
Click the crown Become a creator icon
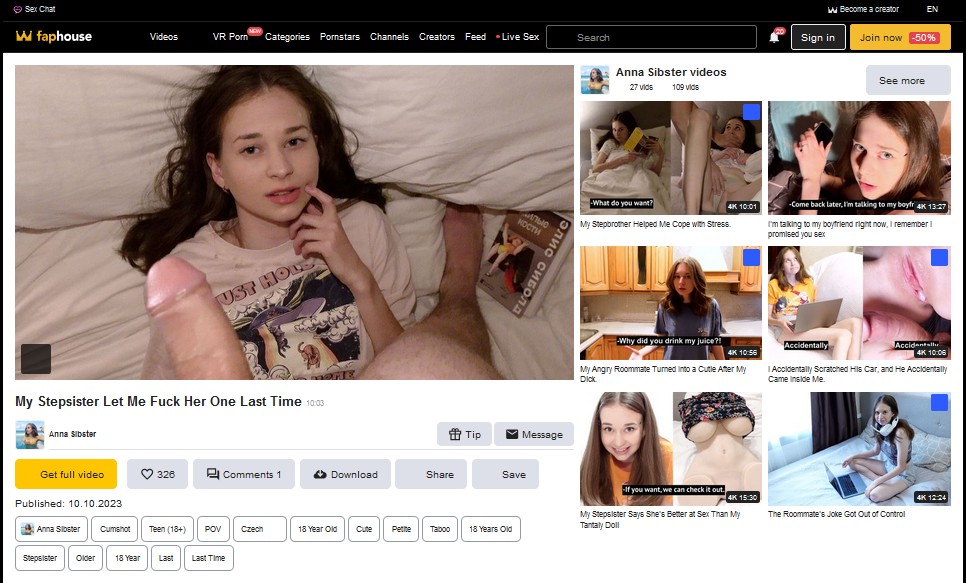click(x=832, y=9)
